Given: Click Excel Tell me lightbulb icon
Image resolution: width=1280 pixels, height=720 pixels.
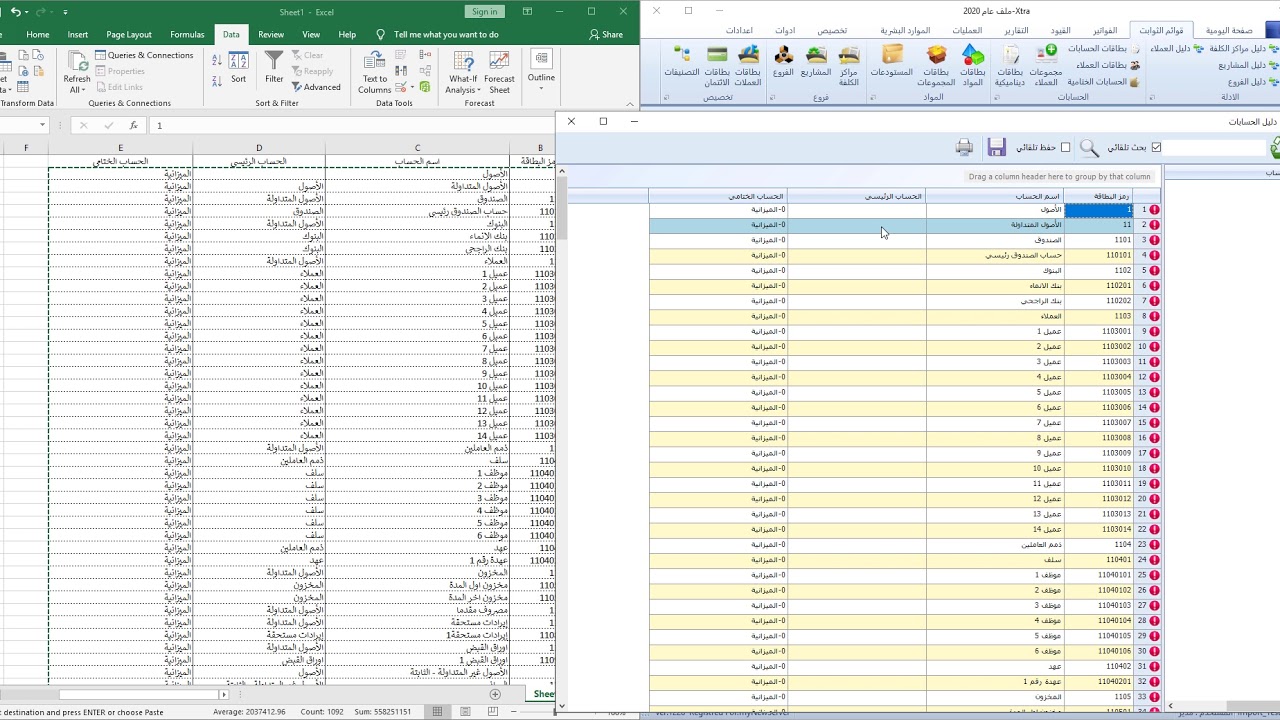Looking at the screenshot, I should 380,34.
